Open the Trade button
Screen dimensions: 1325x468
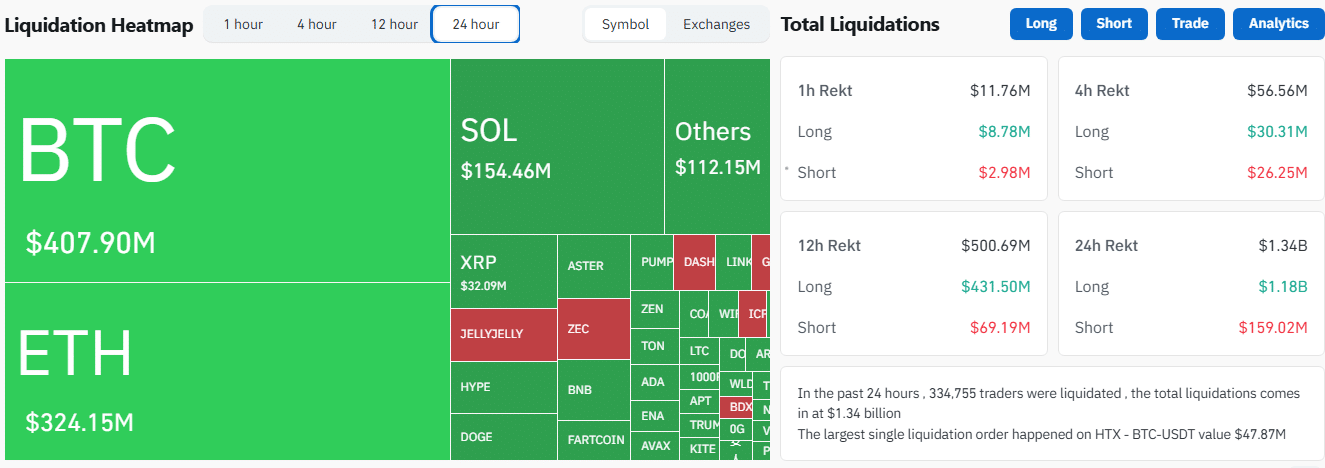(1189, 24)
